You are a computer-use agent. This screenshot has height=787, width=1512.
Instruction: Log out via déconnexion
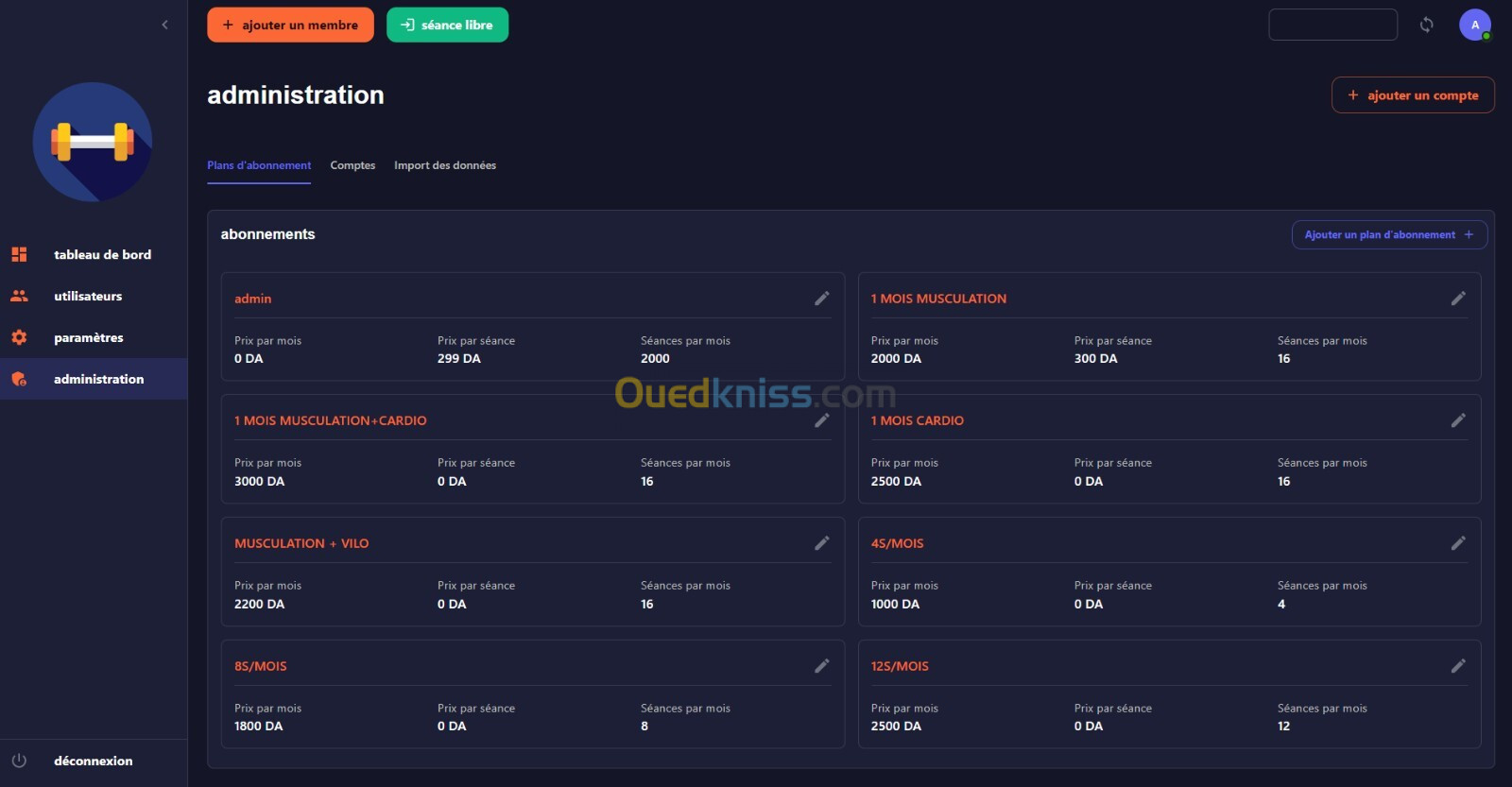coord(93,761)
